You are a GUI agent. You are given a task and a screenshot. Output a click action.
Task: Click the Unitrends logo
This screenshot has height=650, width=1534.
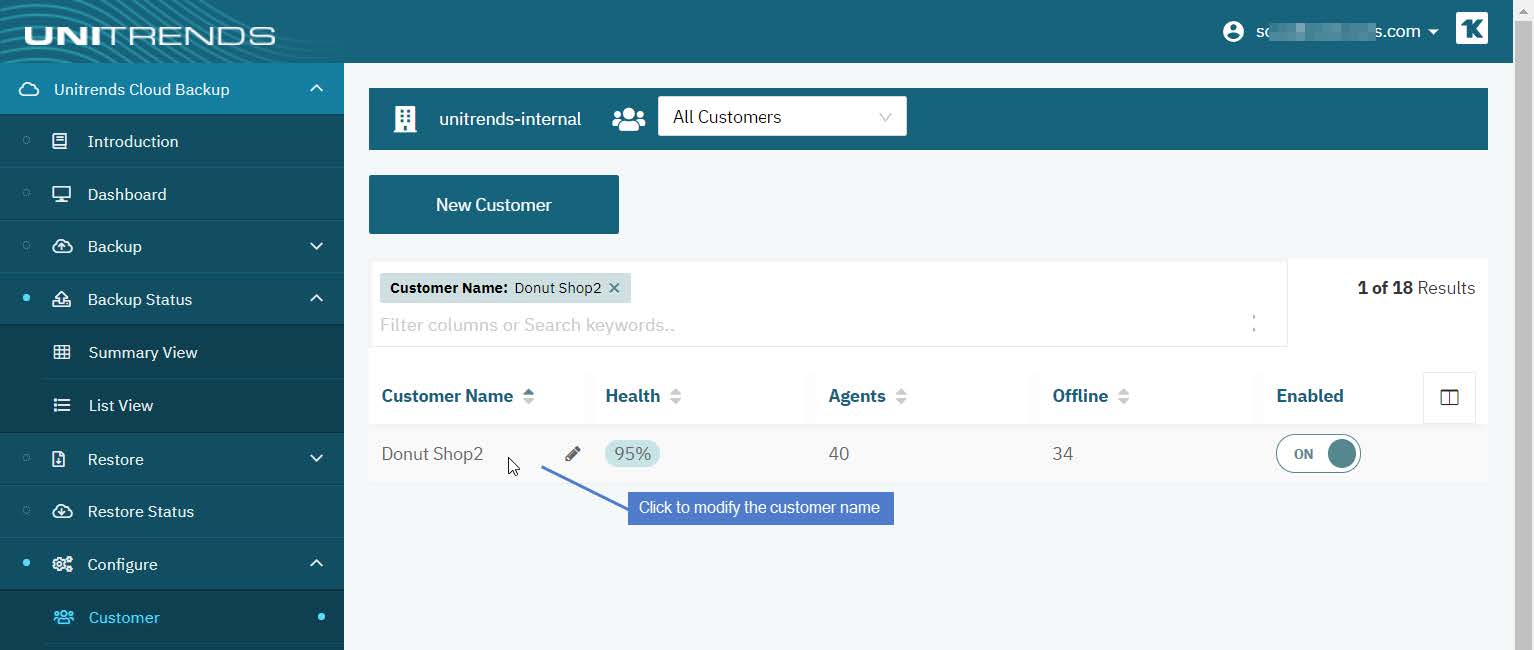[150, 36]
